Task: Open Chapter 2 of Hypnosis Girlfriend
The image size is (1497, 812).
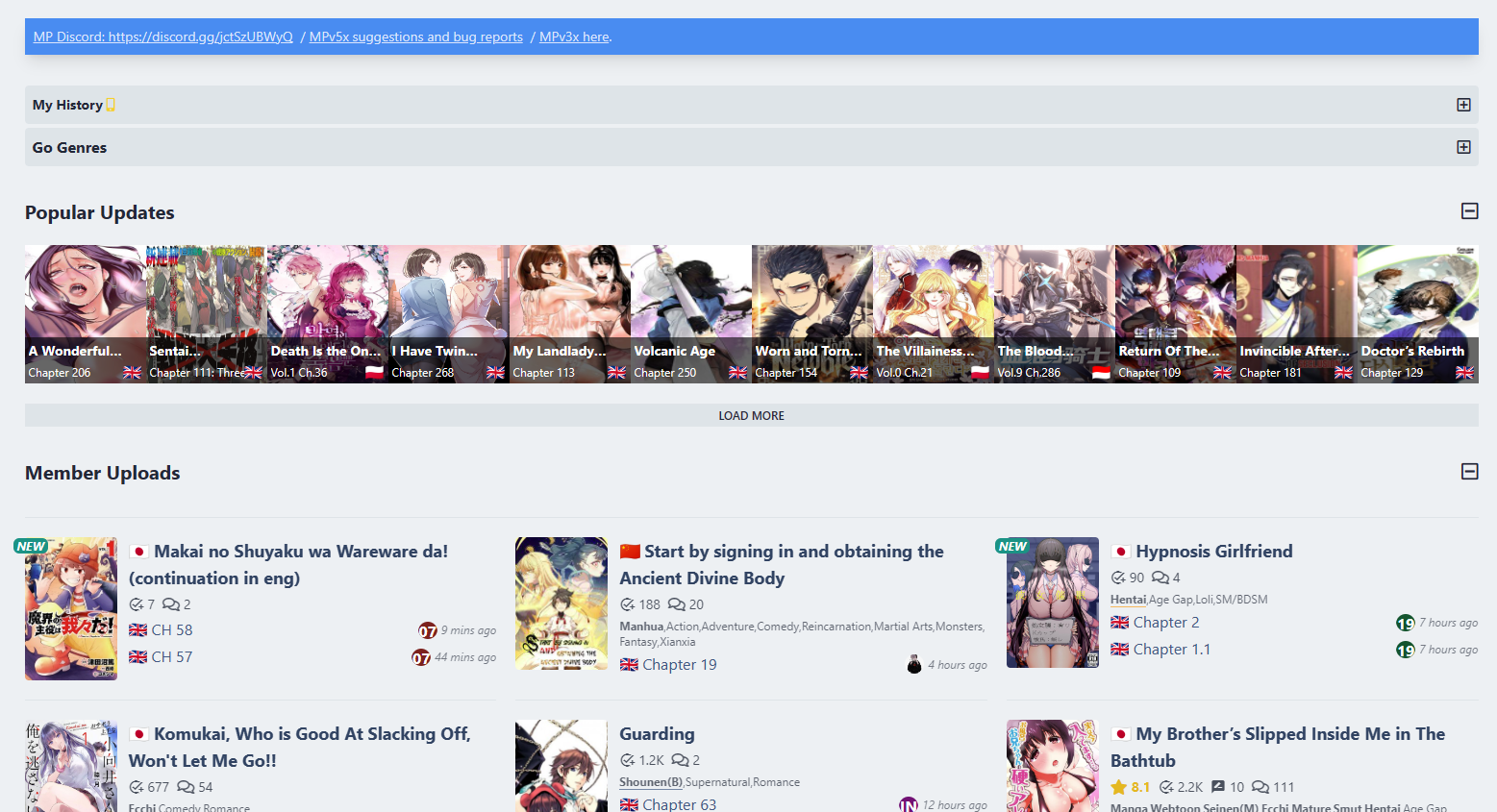Action: point(1166,622)
